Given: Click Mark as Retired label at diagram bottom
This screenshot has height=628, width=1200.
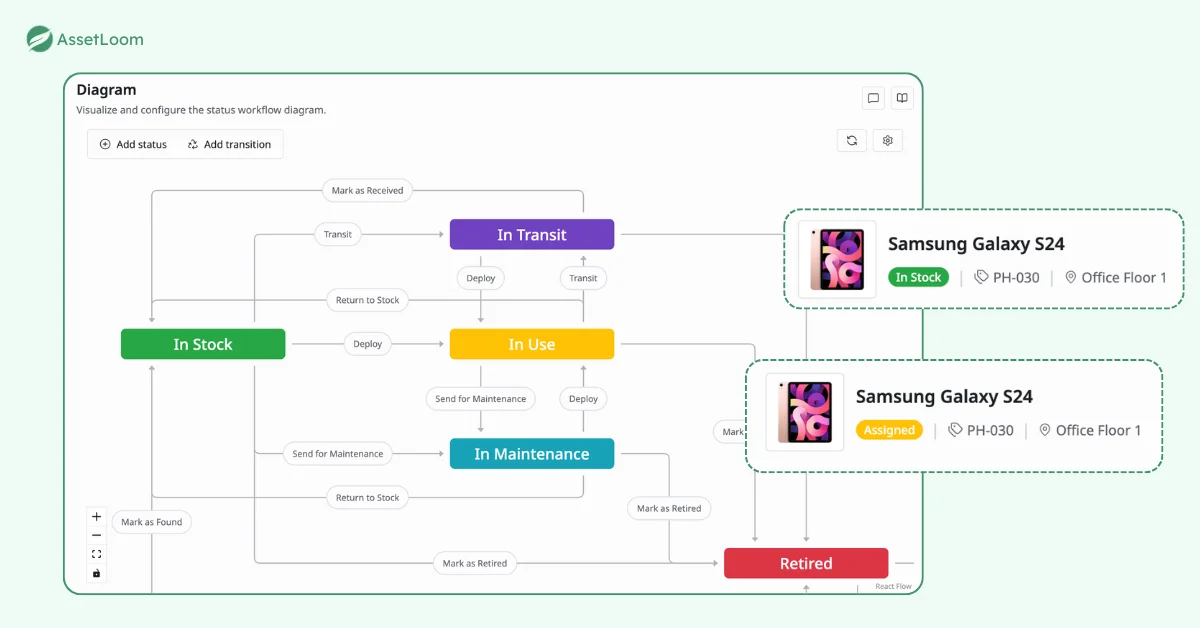Looking at the screenshot, I should tap(475, 563).
